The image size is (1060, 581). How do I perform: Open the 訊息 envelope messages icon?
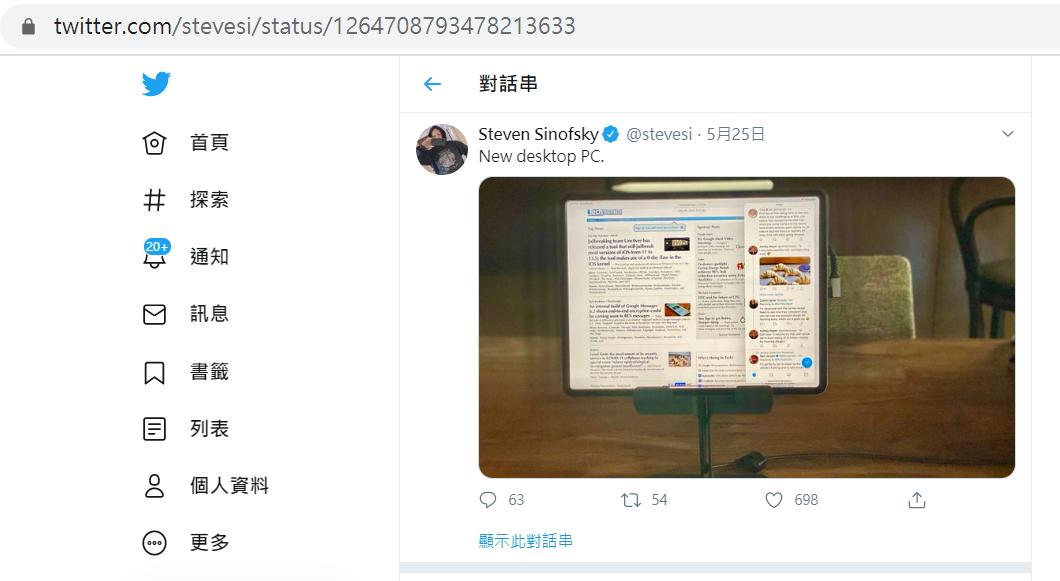point(154,314)
